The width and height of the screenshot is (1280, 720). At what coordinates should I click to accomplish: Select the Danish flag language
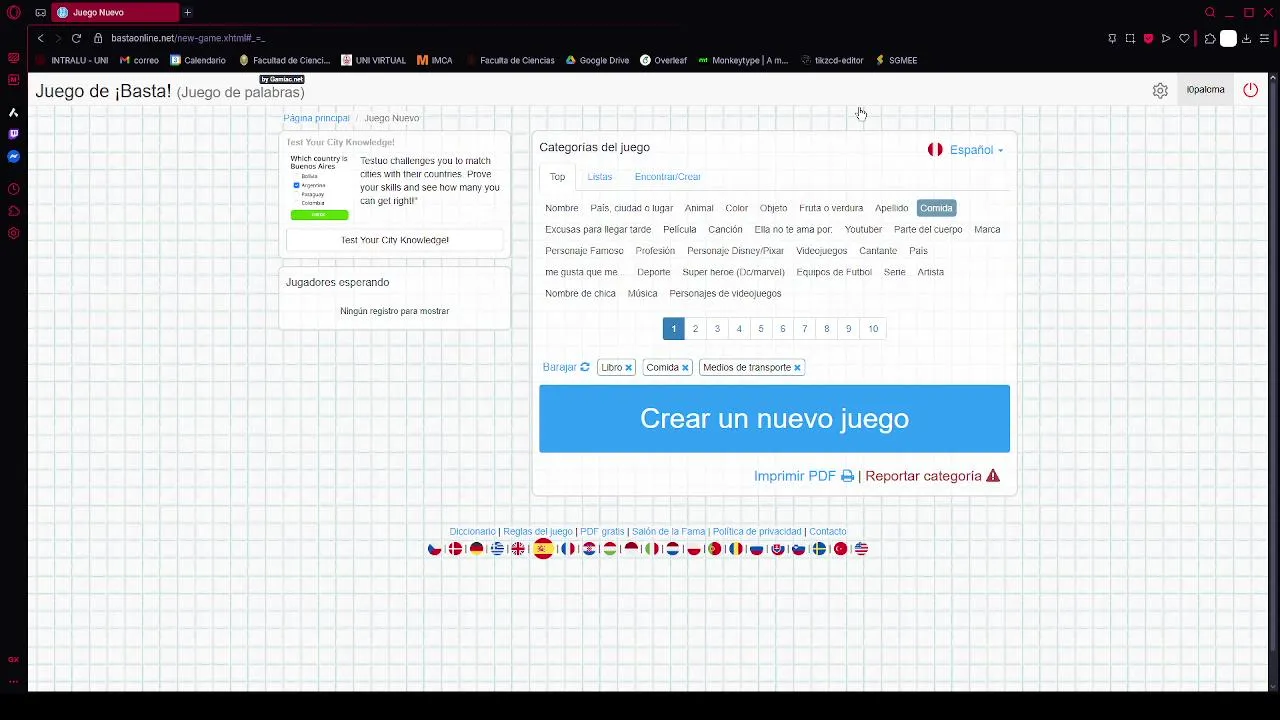455,549
